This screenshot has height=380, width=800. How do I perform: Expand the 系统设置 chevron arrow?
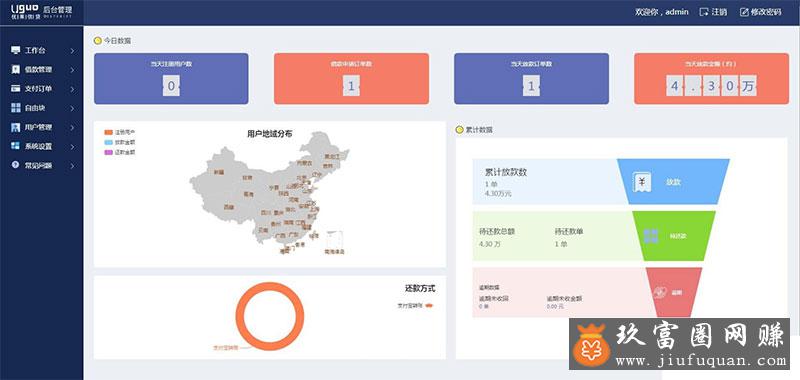72,146
